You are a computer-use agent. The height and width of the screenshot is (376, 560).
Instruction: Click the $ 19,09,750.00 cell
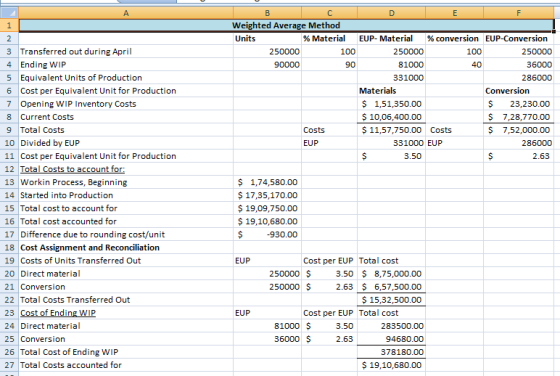coord(268,208)
